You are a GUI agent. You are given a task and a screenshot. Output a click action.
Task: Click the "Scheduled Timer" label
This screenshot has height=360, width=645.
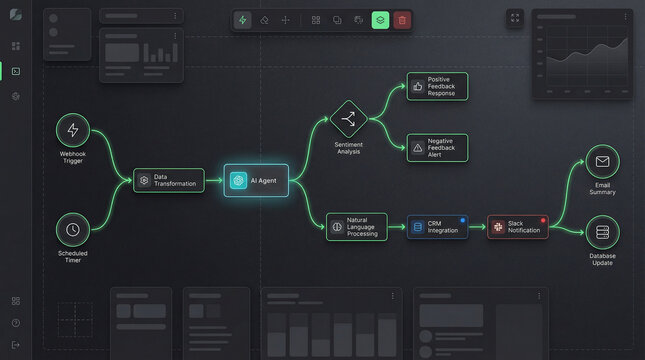point(73,257)
